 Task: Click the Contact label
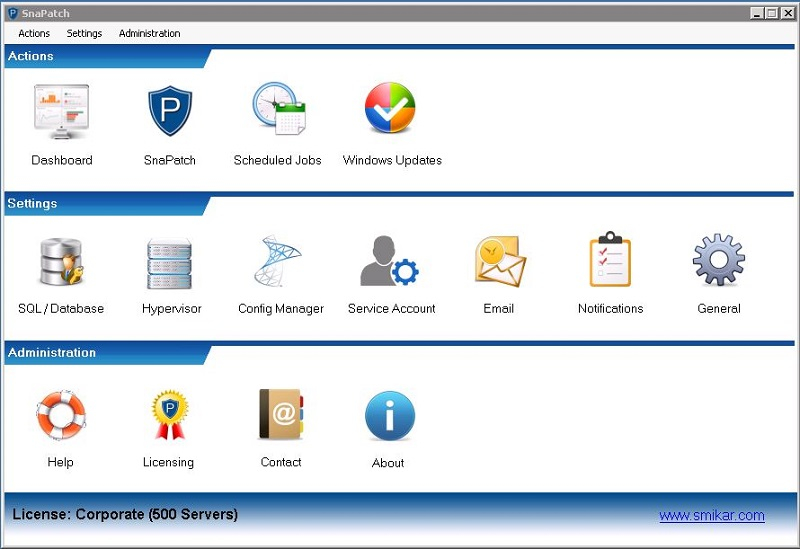coord(281,462)
